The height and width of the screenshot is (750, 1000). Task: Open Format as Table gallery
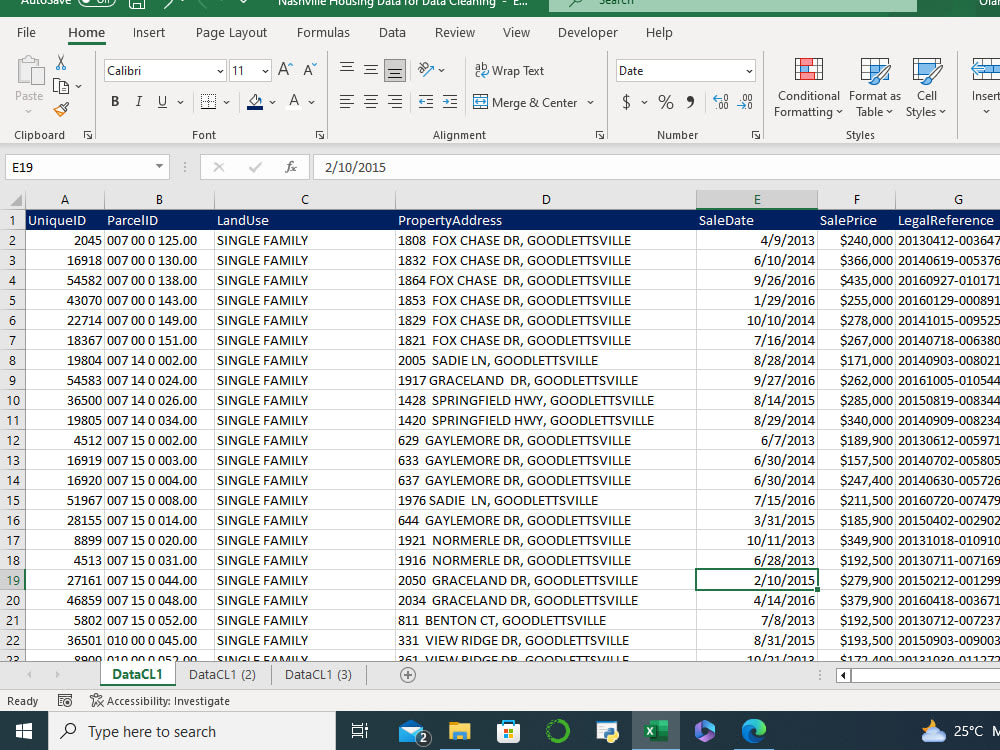click(874, 87)
